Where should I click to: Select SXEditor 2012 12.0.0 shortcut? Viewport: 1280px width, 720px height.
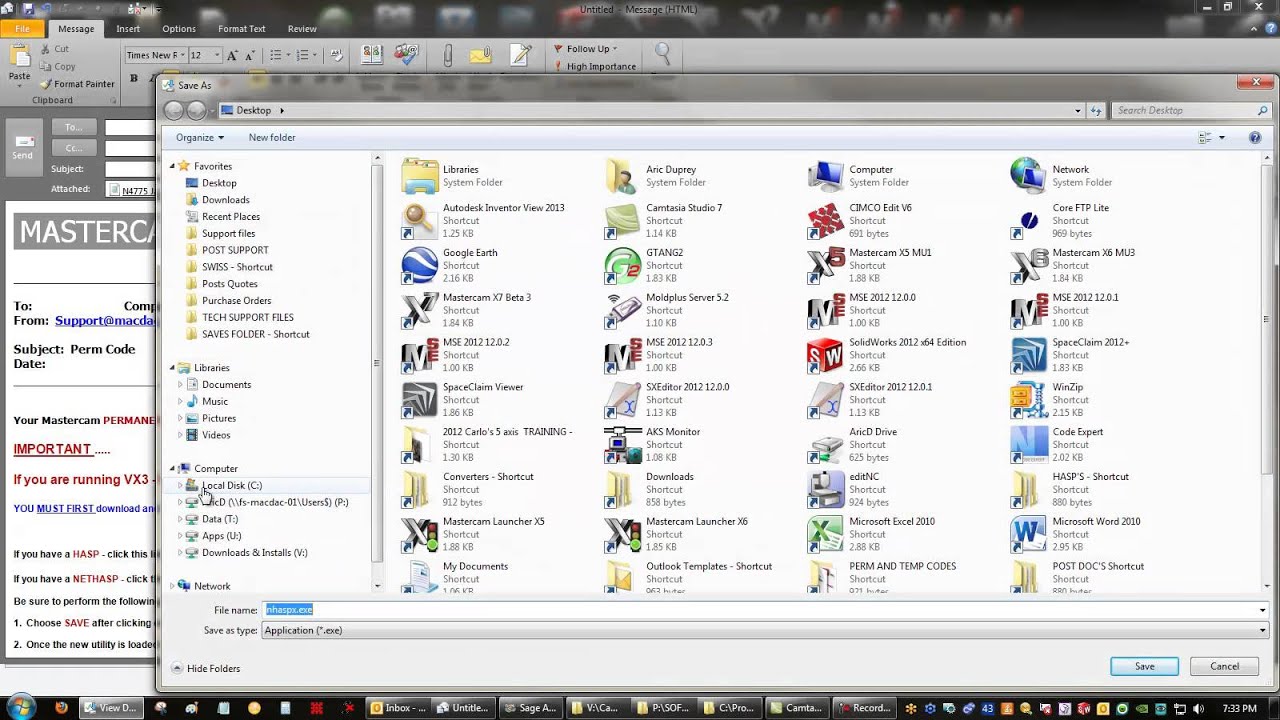[x=668, y=400]
